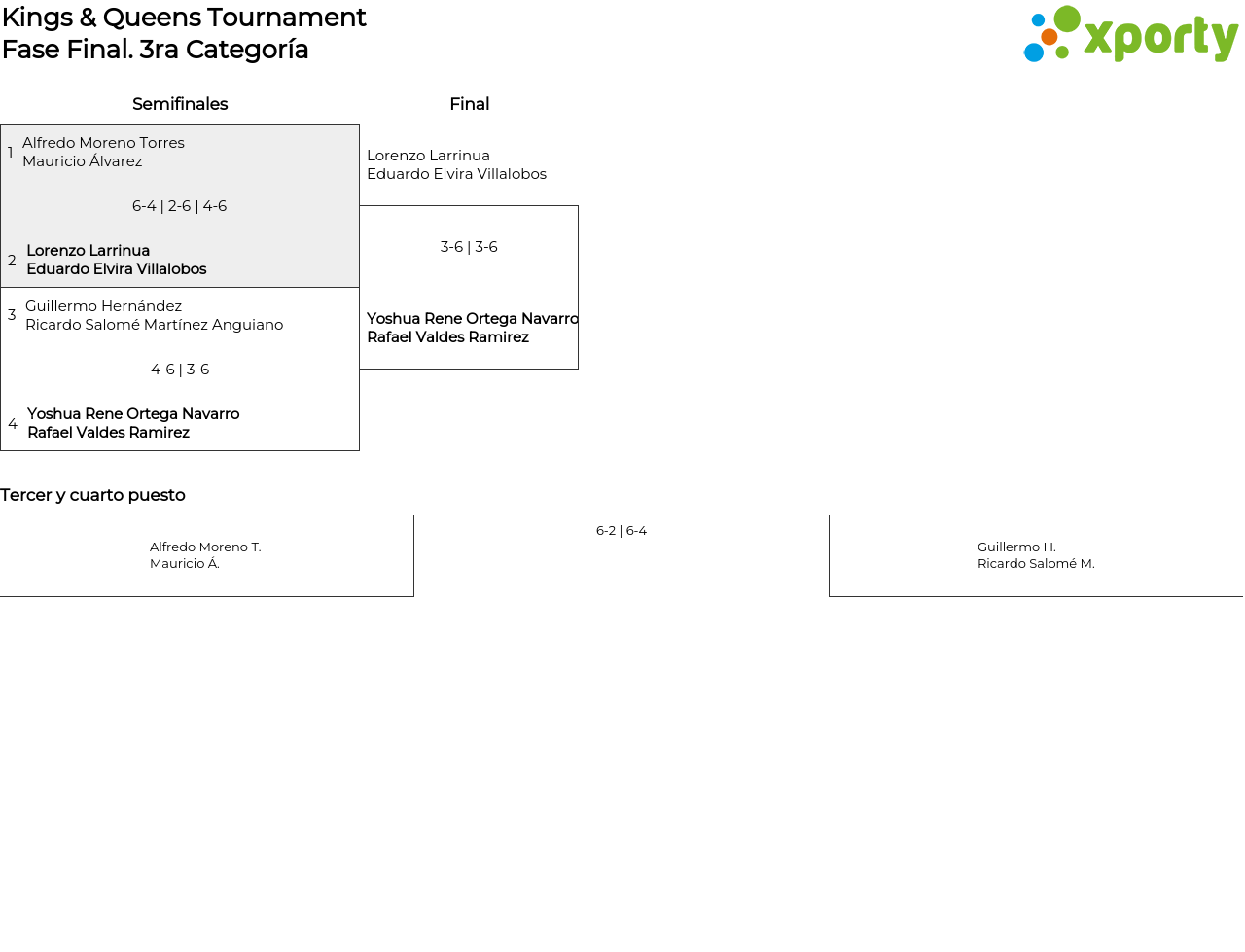The height and width of the screenshot is (952, 1245).
Task: Click Mauricio Álvarez in the first semifinal
Action: 83,161
